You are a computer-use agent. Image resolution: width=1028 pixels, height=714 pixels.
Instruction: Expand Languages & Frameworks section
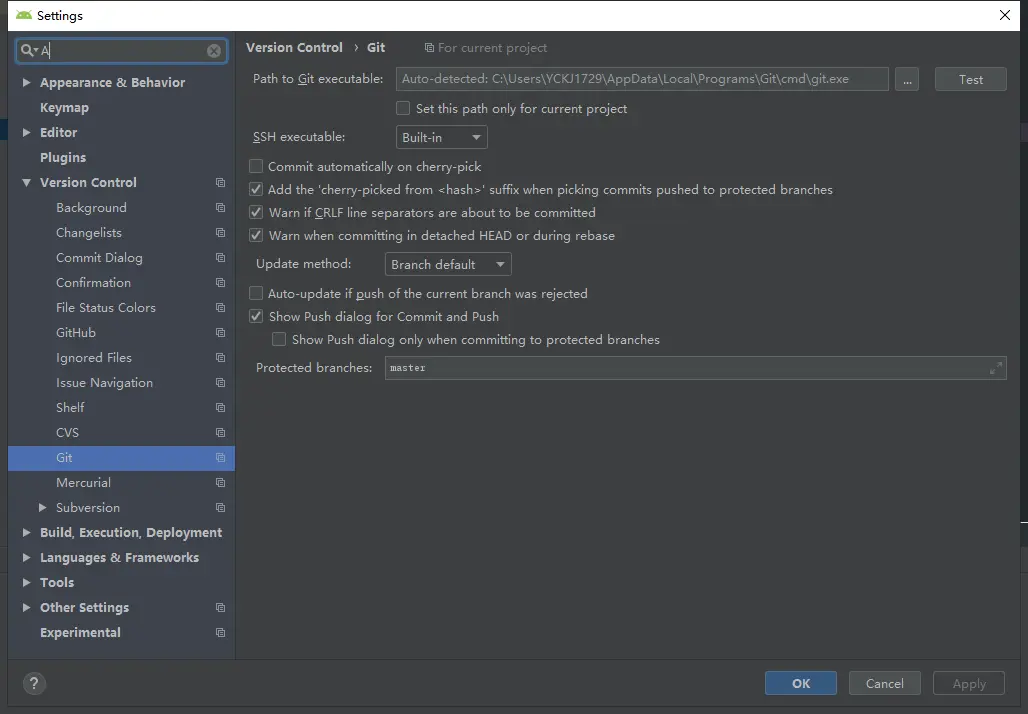(x=26, y=557)
